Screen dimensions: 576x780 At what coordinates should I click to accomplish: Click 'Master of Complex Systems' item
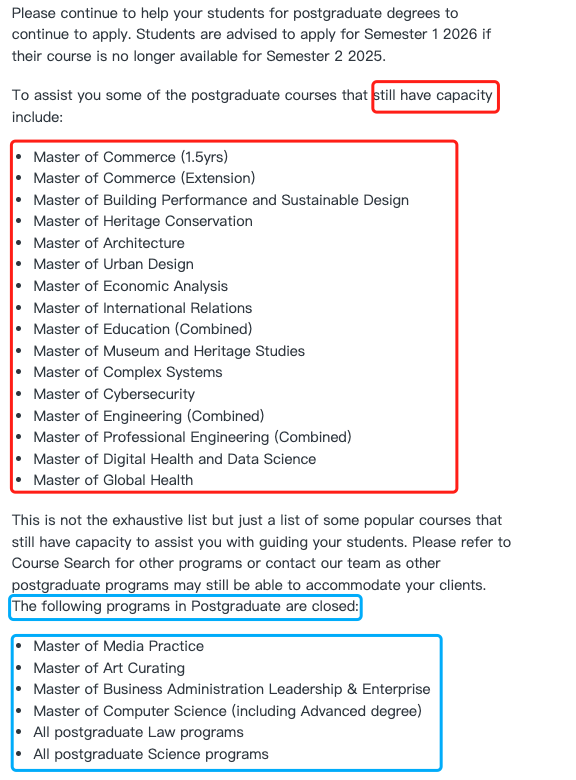[x=128, y=372]
